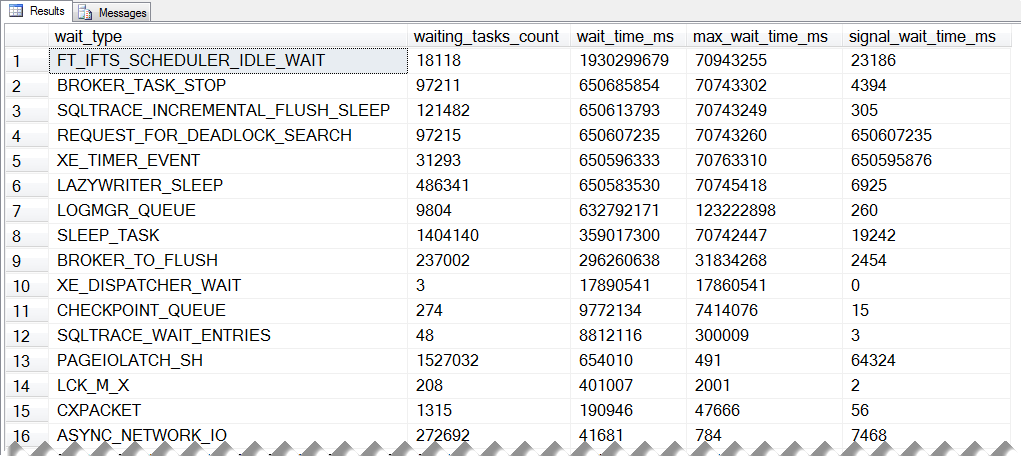Click the XE_DISPATCHER_WAIT cell

tap(229, 286)
